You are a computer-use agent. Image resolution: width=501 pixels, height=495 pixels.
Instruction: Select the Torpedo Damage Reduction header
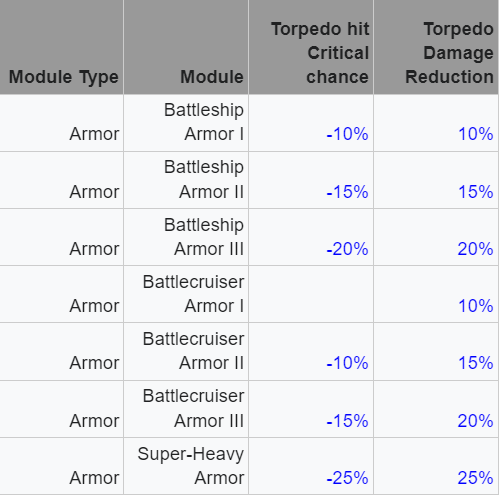click(436, 47)
